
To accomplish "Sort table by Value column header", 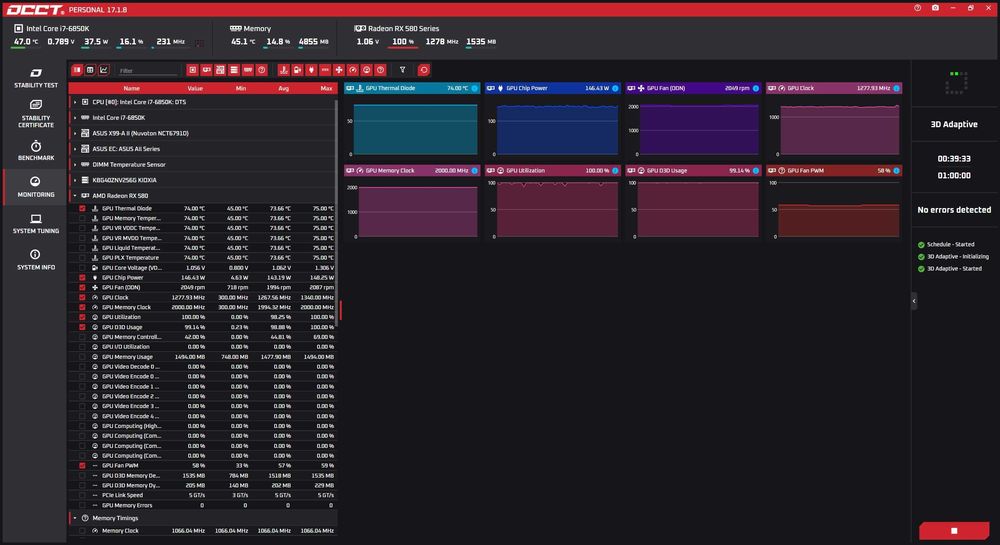I will tap(195, 88).
